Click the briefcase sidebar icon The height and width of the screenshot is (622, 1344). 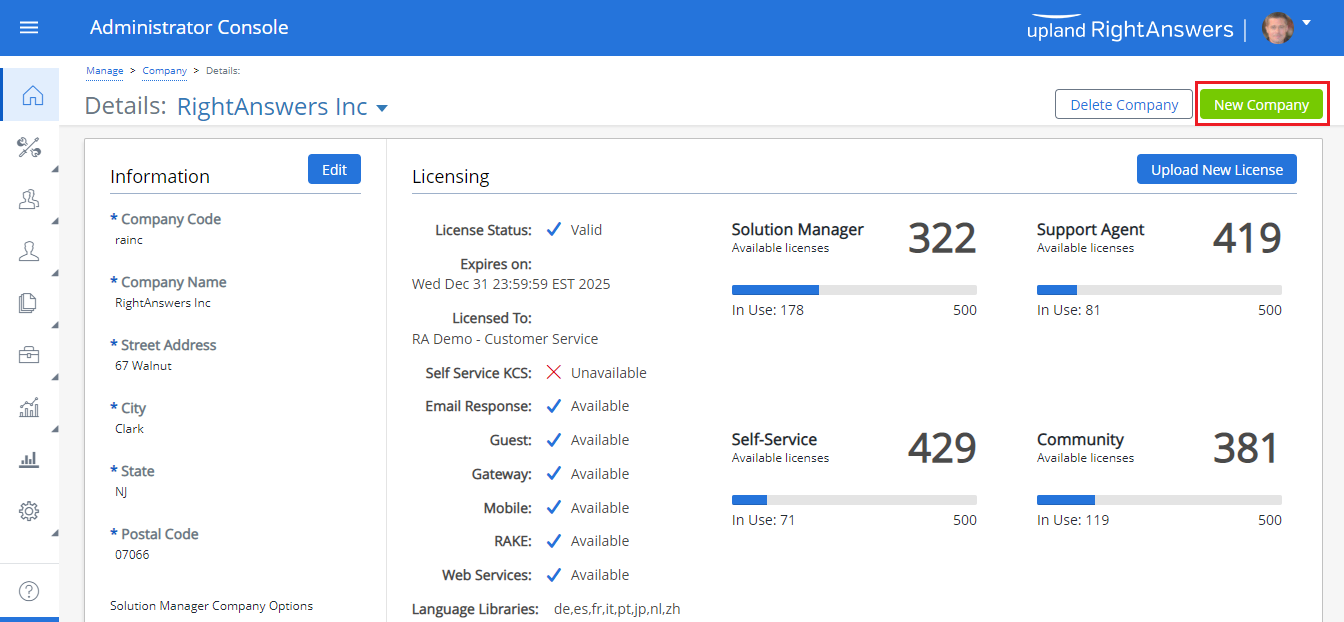tap(29, 355)
